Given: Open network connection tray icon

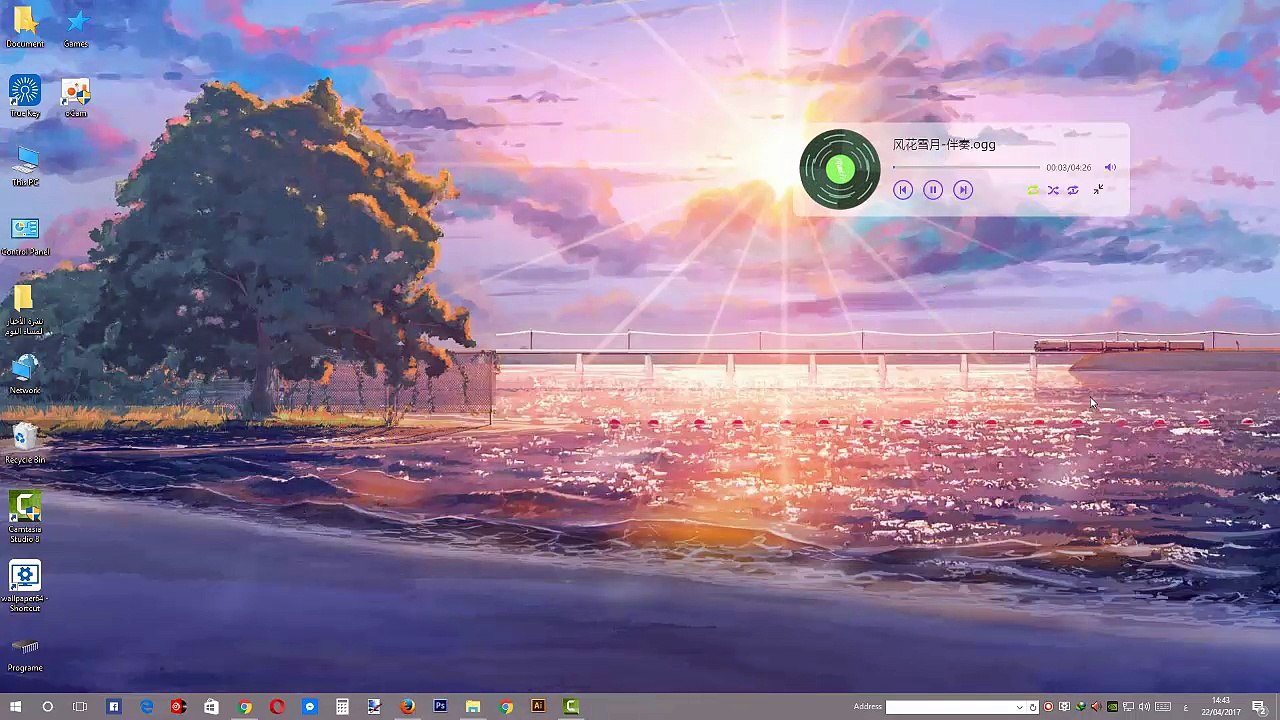Looking at the screenshot, I should [1128, 707].
